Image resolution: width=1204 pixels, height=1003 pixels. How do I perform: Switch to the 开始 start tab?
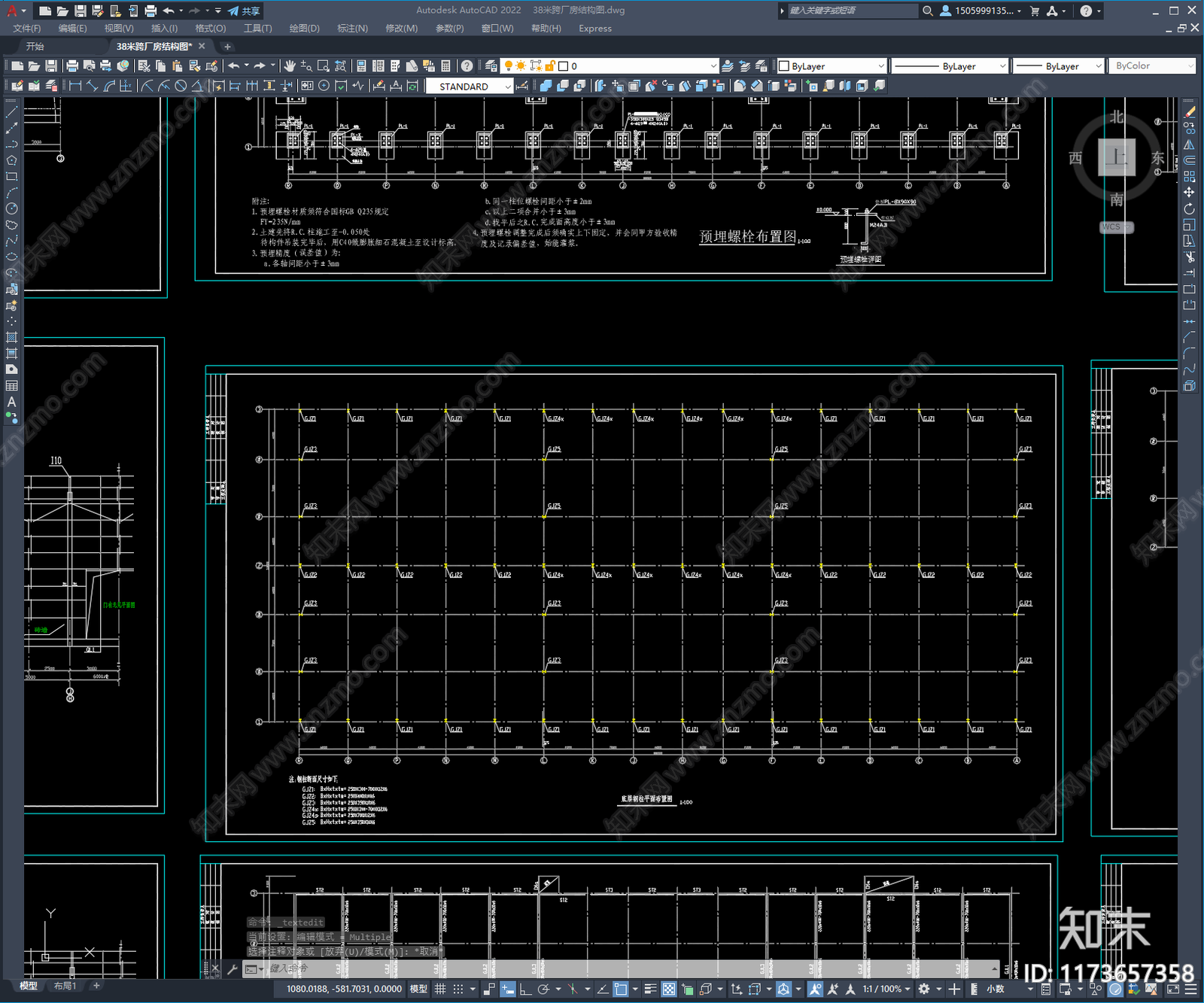click(35, 47)
